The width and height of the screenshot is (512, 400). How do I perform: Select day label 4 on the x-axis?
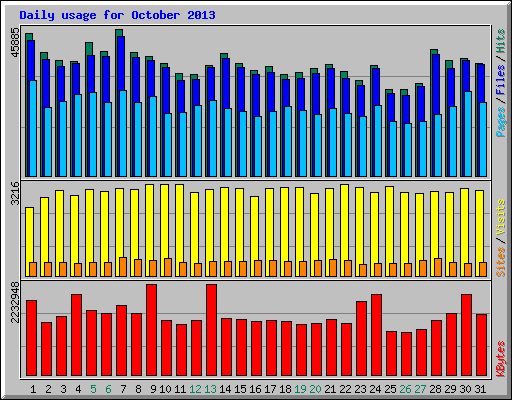pos(78,389)
